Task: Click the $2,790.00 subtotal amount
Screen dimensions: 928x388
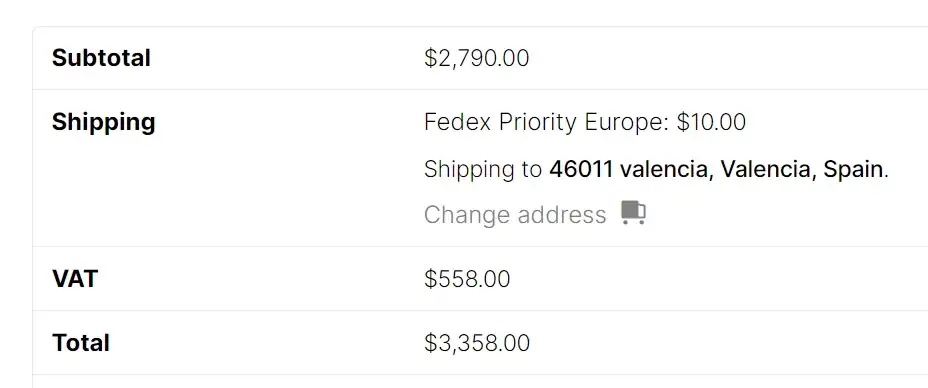Action: click(476, 59)
